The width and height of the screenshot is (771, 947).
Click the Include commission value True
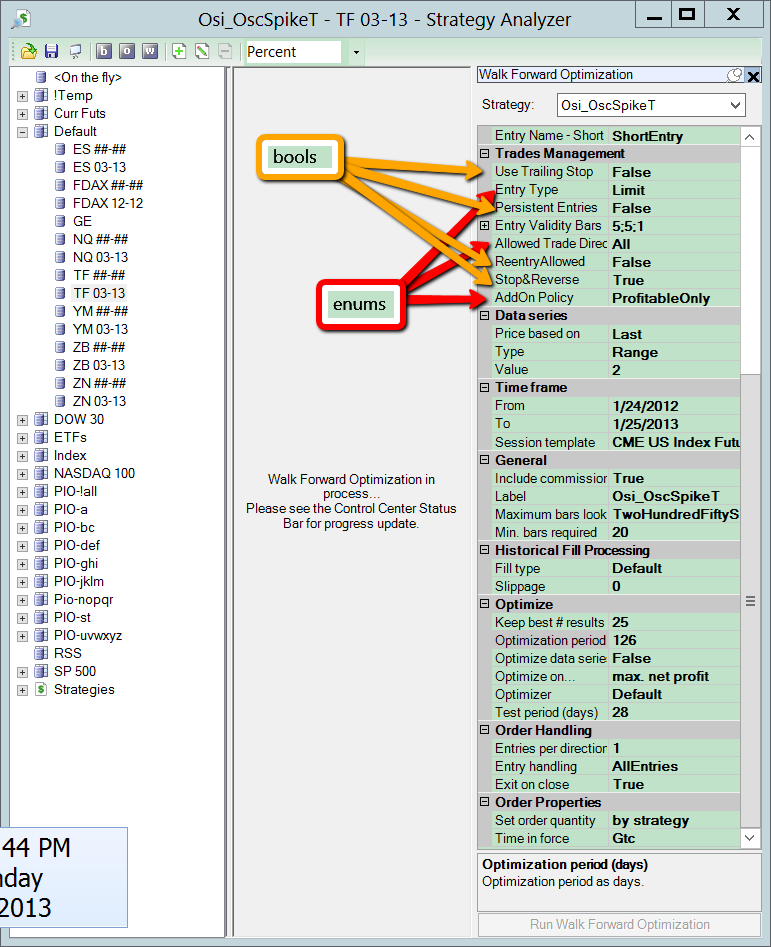tap(674, 478)
